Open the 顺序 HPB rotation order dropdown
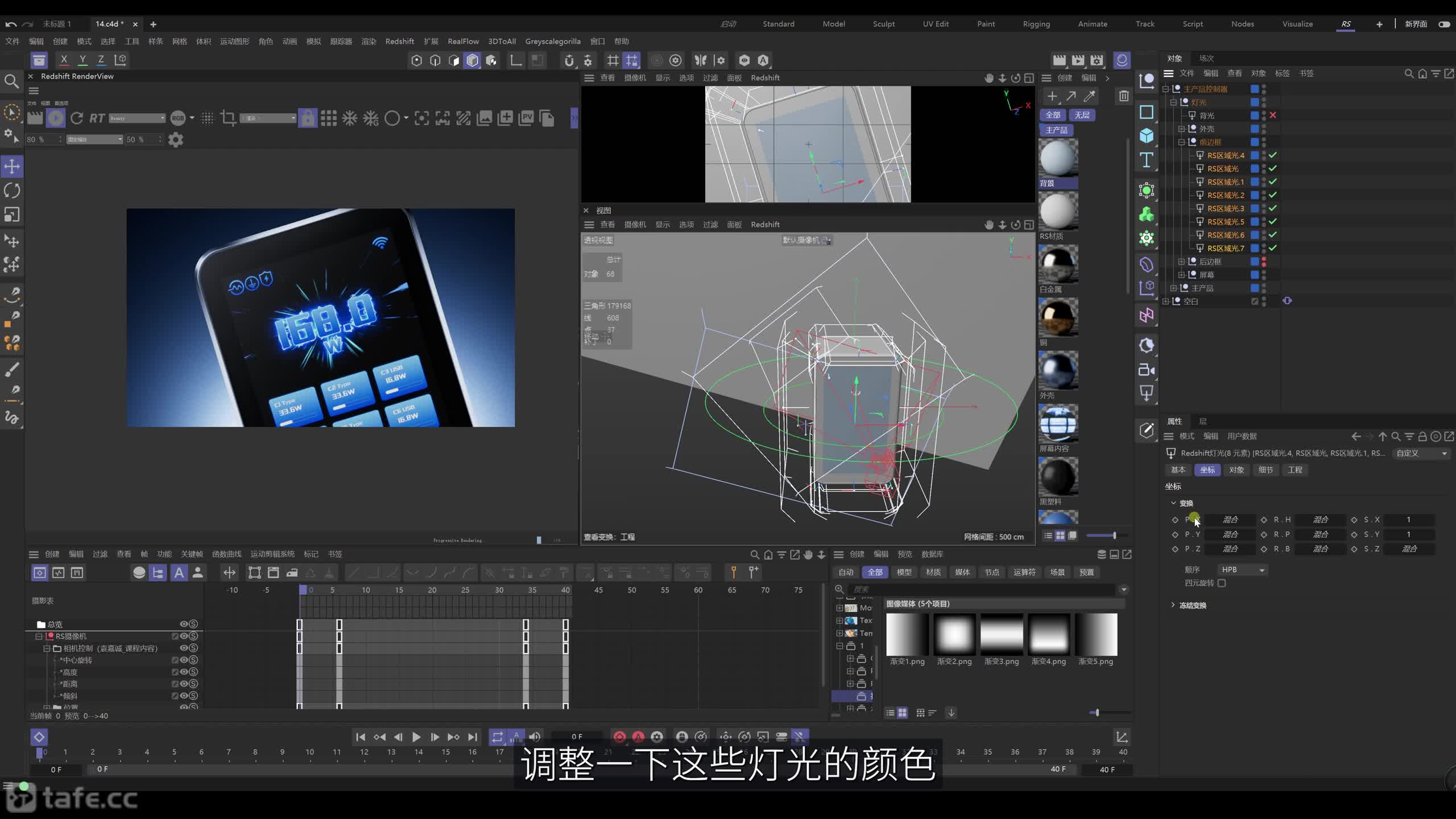 point(1243,569)
